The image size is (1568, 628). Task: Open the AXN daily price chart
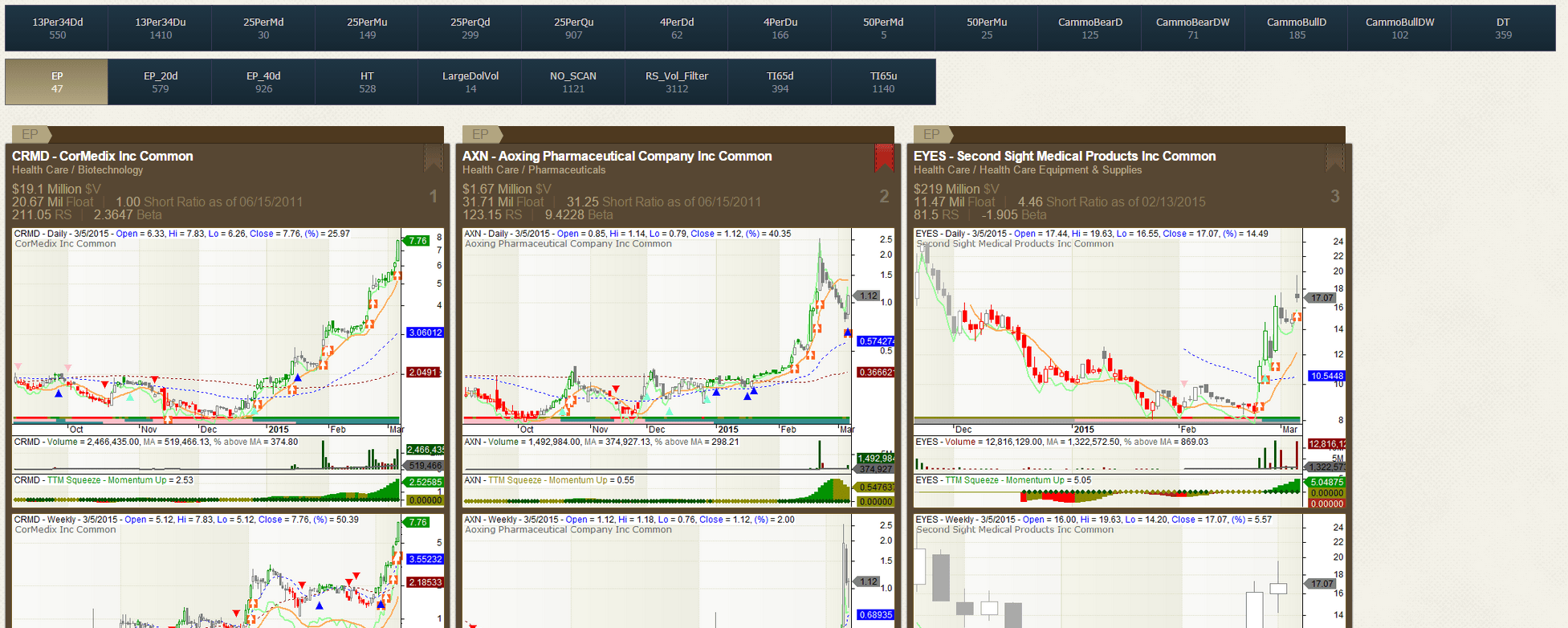coord(678,331)
